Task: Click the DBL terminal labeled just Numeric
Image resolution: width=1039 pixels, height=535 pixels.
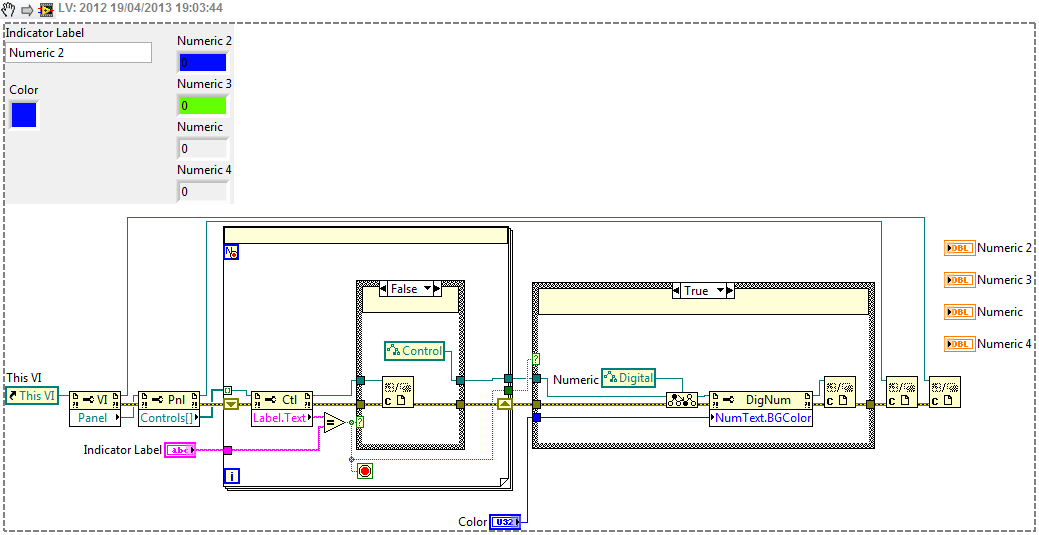Action: point(959,312)
